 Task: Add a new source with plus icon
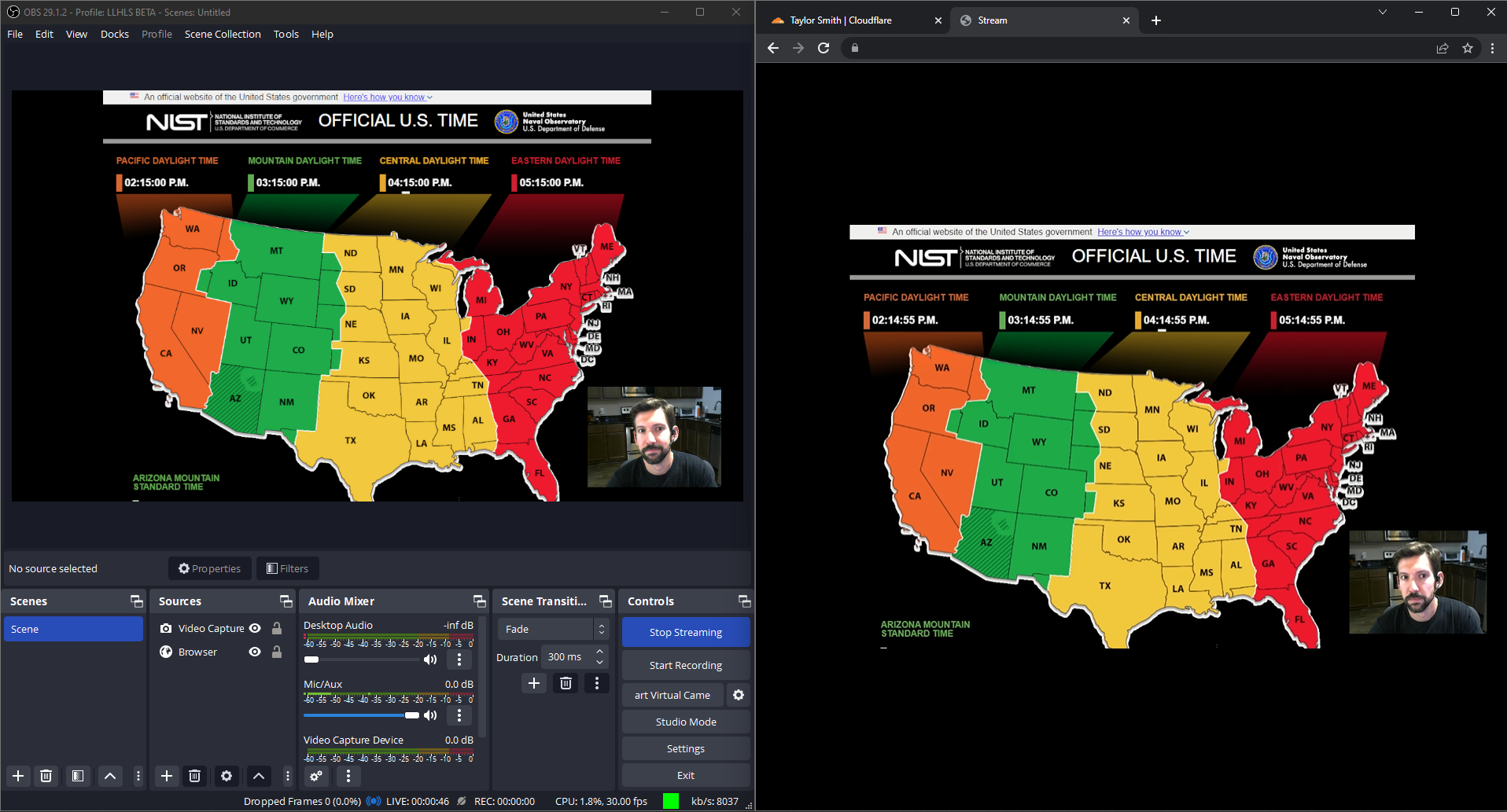pos(167,776)
